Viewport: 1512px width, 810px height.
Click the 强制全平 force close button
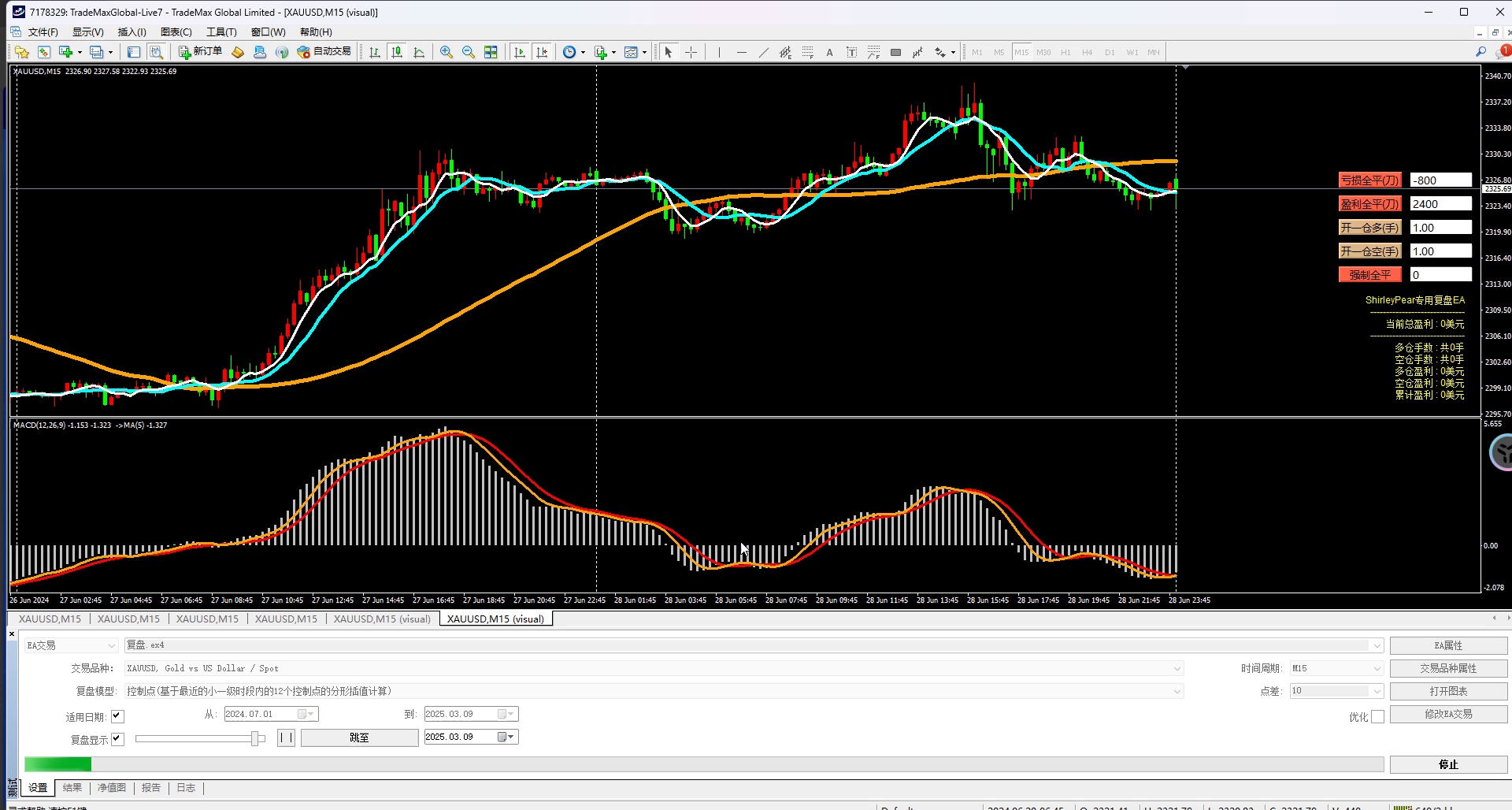(1369, 275)
